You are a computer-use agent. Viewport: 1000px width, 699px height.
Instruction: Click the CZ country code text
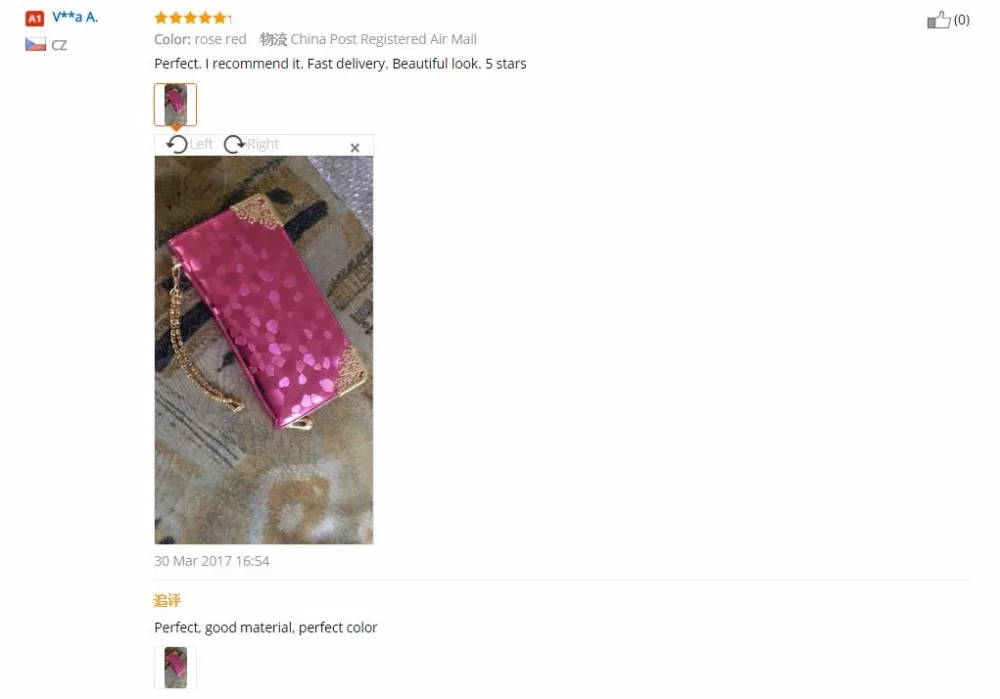59,45
